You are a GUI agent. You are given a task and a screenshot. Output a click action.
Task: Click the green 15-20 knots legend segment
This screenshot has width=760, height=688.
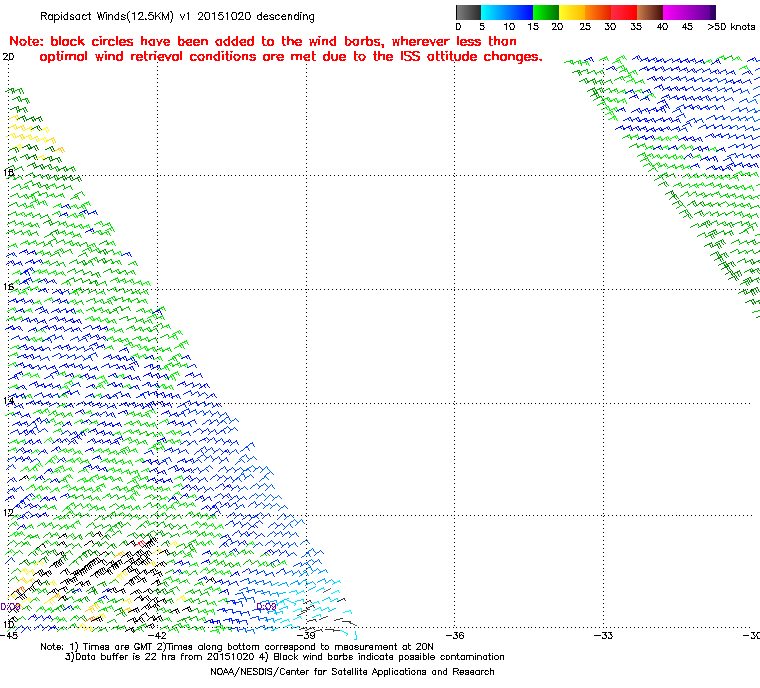(x=546, y=12)
